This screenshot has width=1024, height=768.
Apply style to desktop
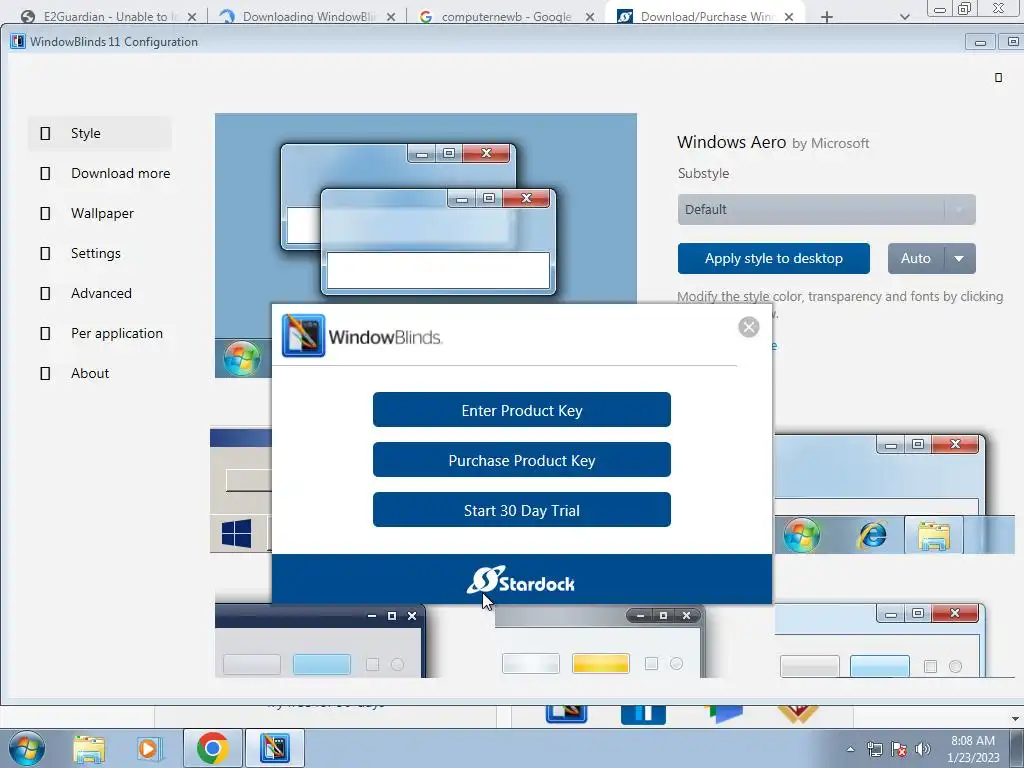pyautogui.click(x=773, y=259)
